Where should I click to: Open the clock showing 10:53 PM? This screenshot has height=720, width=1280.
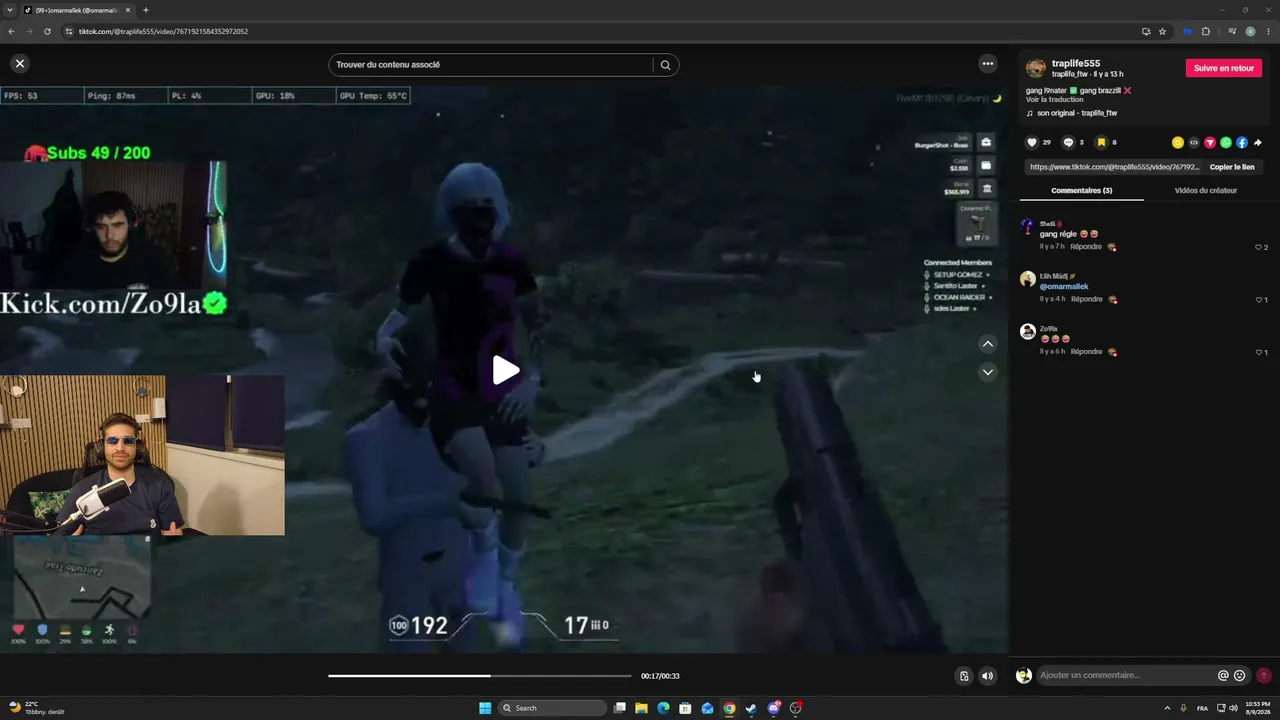(x=1258, y=708)
